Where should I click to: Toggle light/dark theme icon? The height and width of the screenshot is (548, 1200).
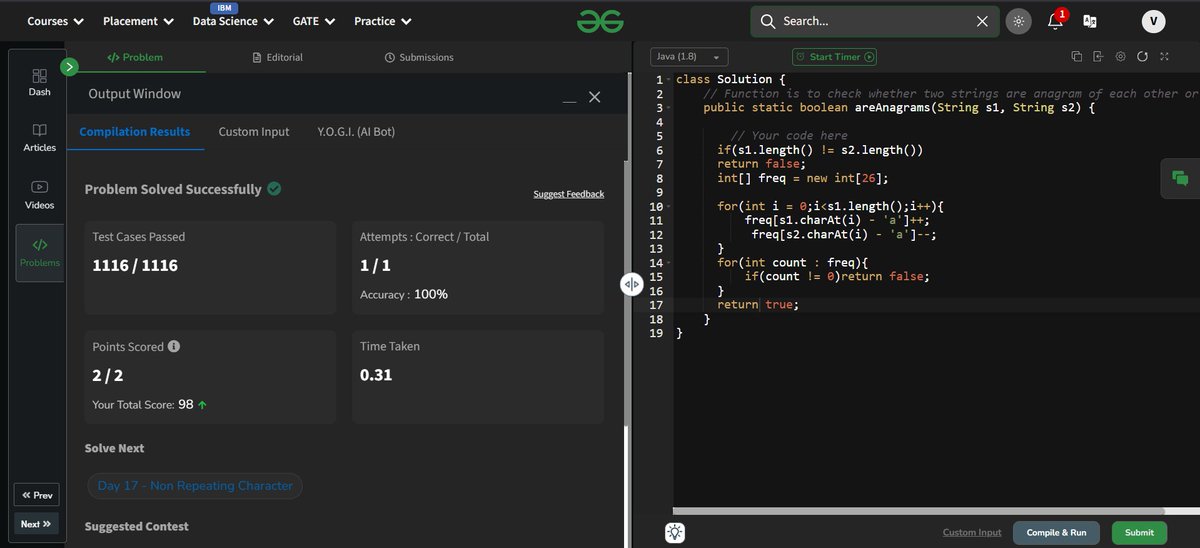click(x=1018, y=21)
